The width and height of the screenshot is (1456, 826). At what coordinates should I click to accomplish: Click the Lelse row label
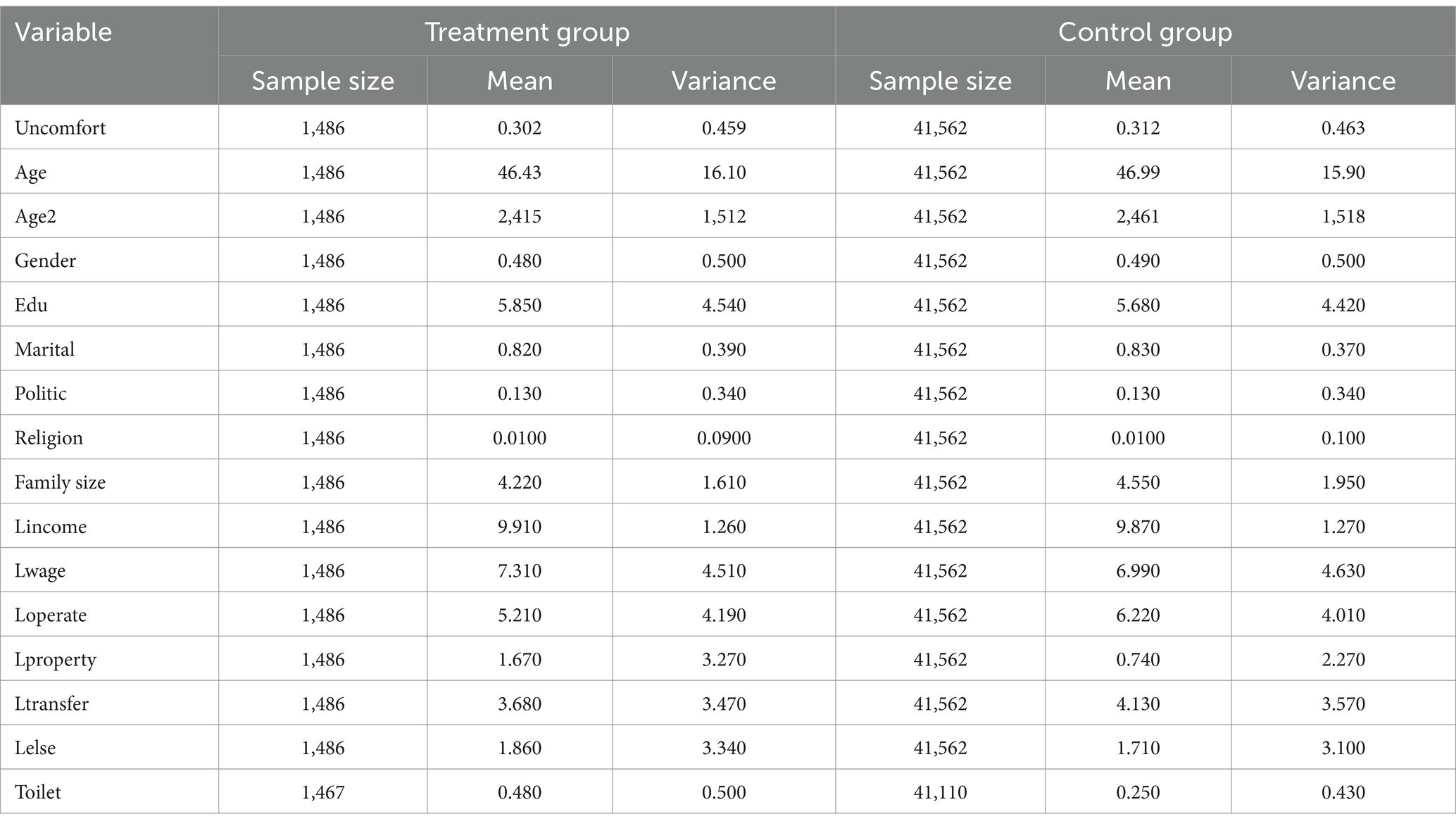tap(35, 748)
